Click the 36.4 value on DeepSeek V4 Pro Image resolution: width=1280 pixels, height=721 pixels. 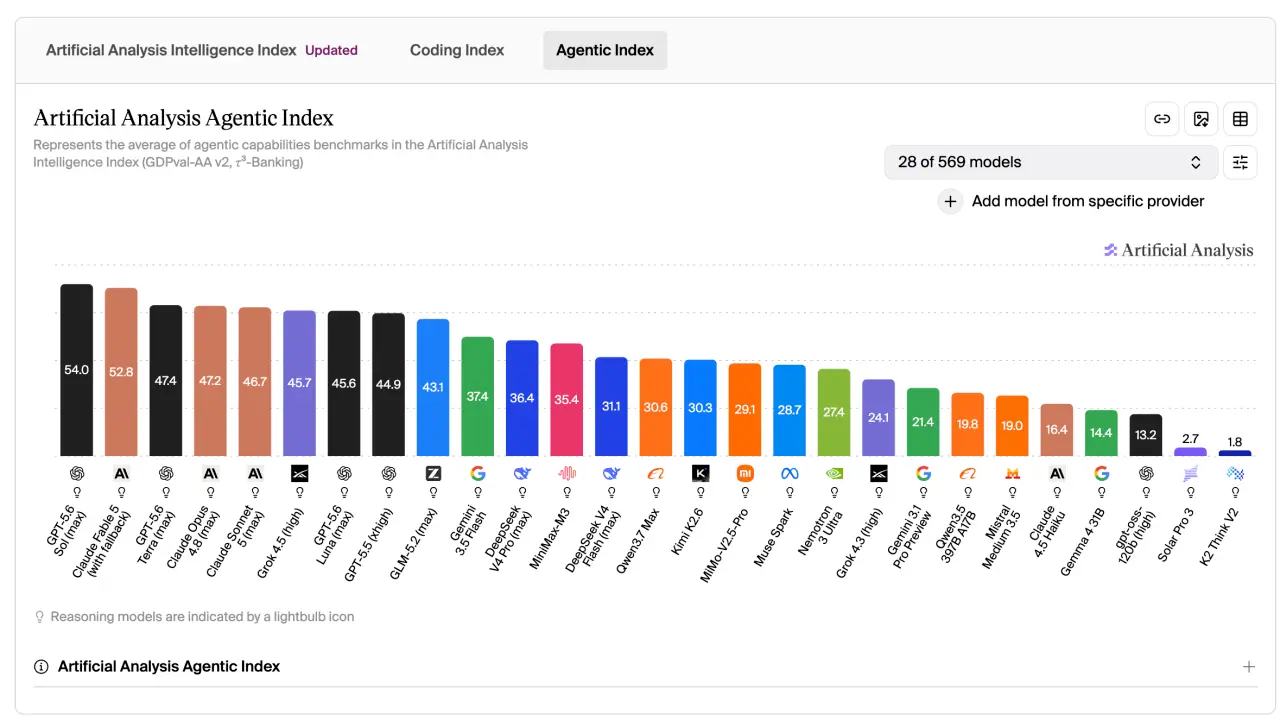(x=522, y=398)
